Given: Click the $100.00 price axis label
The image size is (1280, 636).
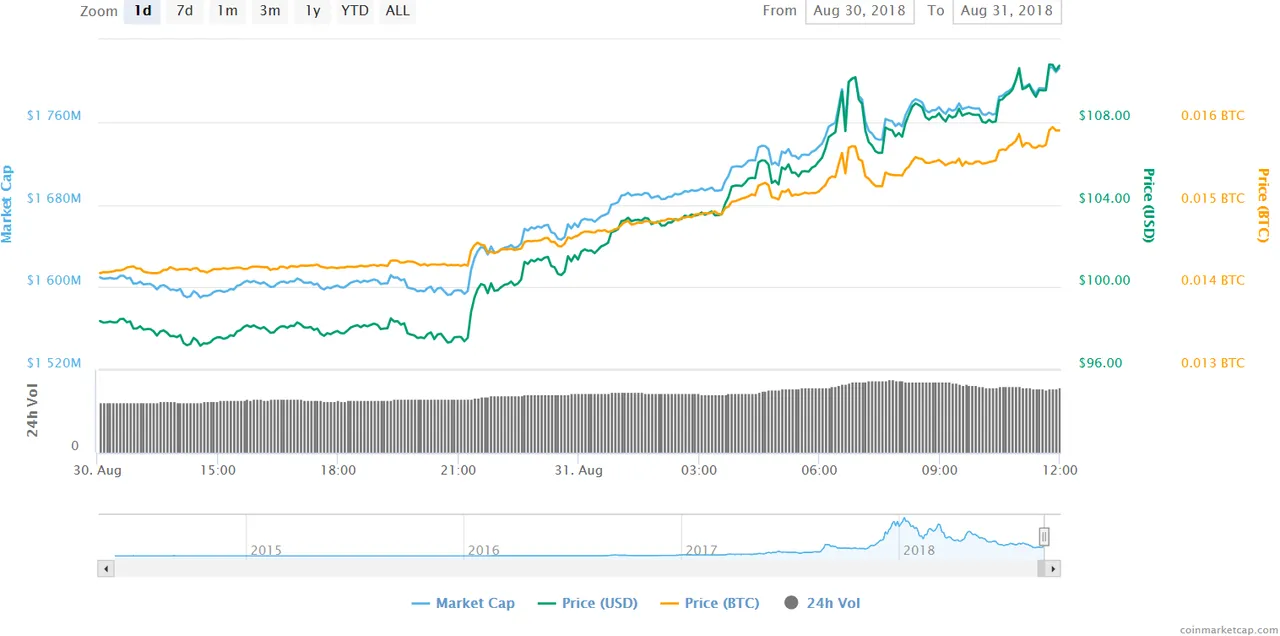Looking at the screenshot, I should tap(1104, 280).
